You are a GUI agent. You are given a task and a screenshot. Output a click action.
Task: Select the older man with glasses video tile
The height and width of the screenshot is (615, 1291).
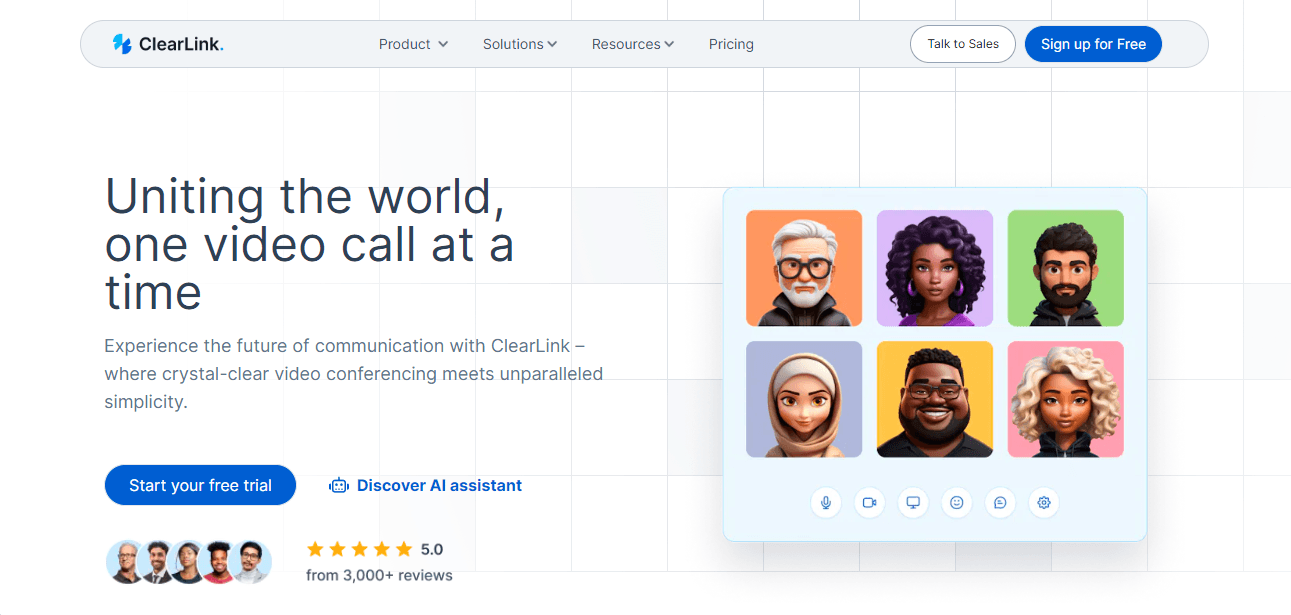[804, 268]
